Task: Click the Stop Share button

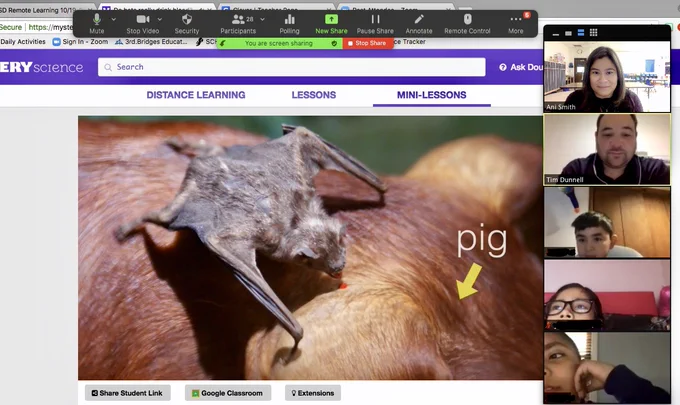Action: coord(367,43)
